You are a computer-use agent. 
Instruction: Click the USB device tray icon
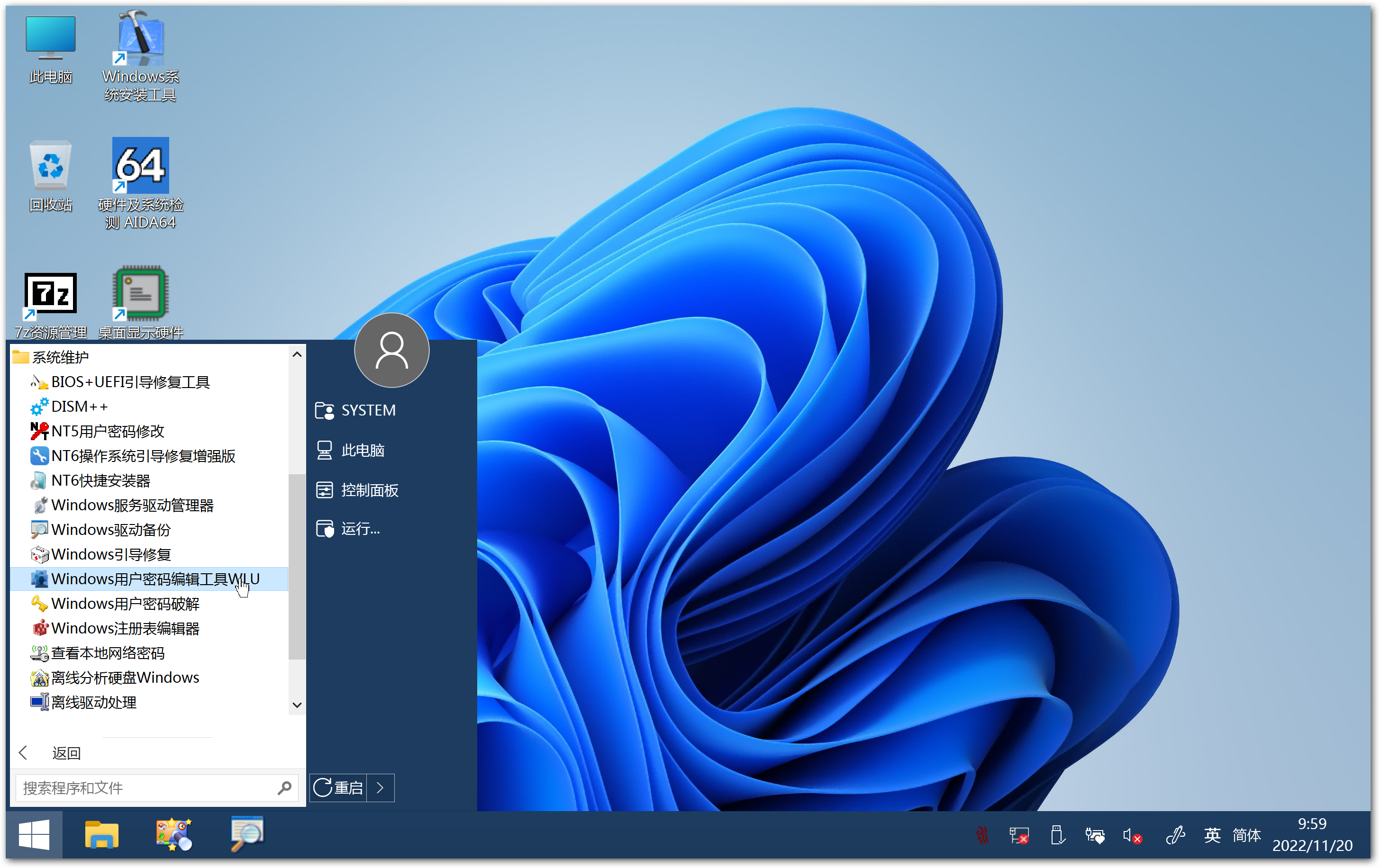click(x=1057, y=835)
